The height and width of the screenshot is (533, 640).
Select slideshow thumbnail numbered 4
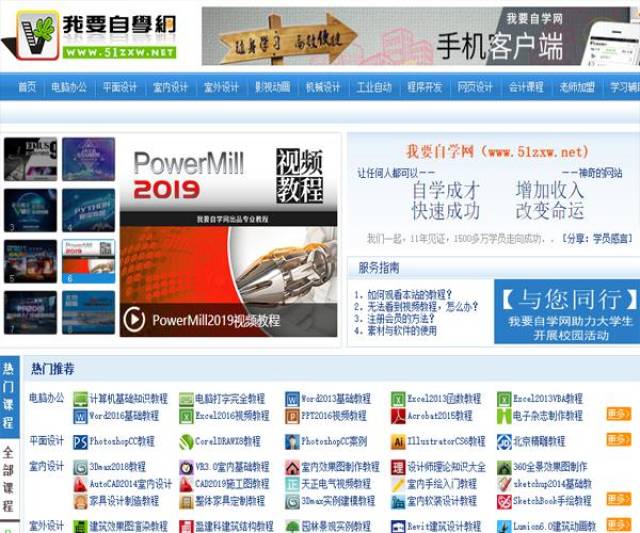(89, 210)
